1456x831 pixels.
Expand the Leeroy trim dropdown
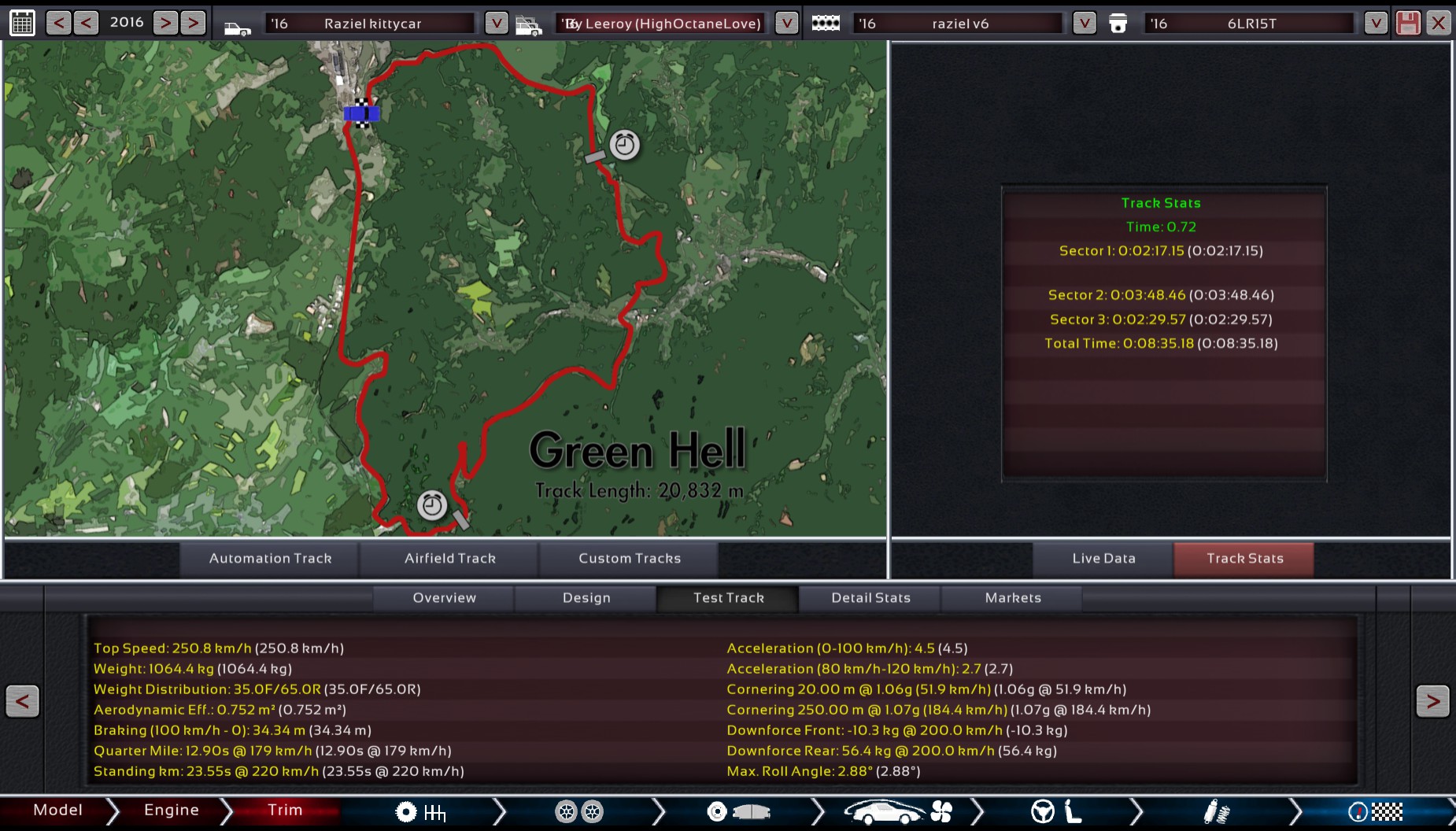point(786,23)
